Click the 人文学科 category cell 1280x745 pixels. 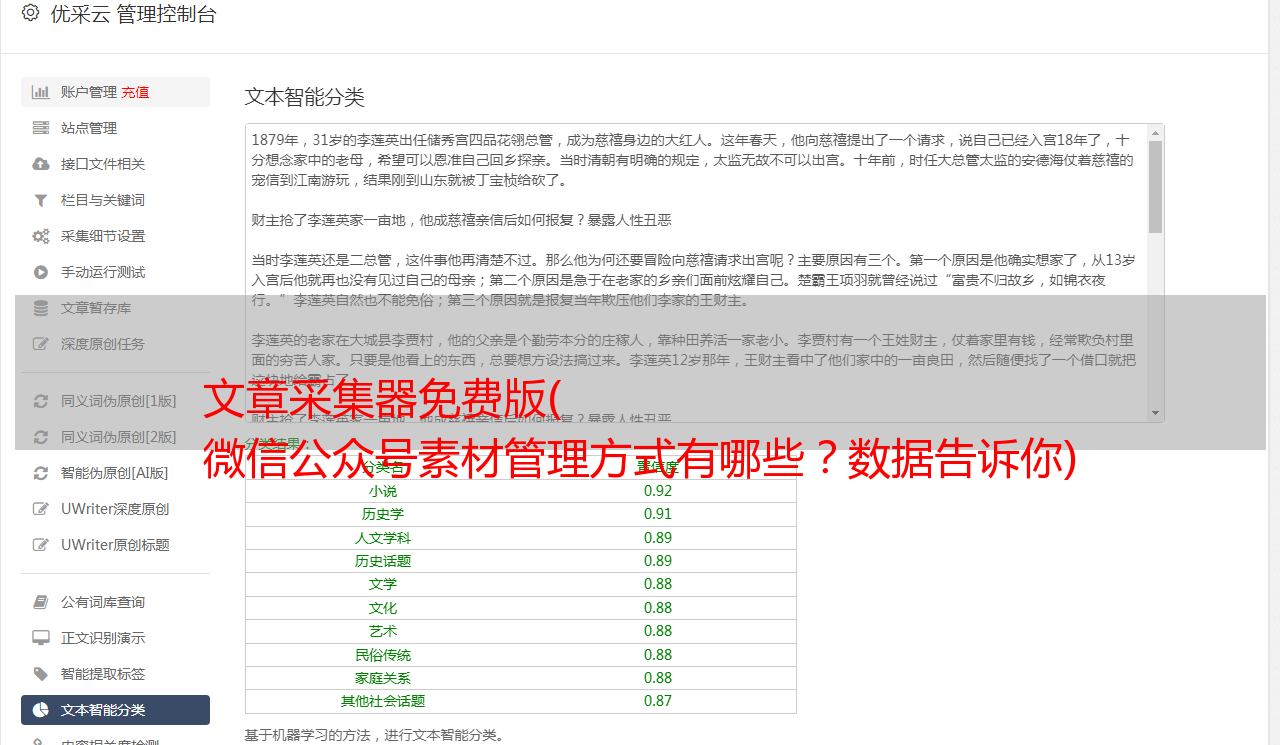[x=383, y=538]
